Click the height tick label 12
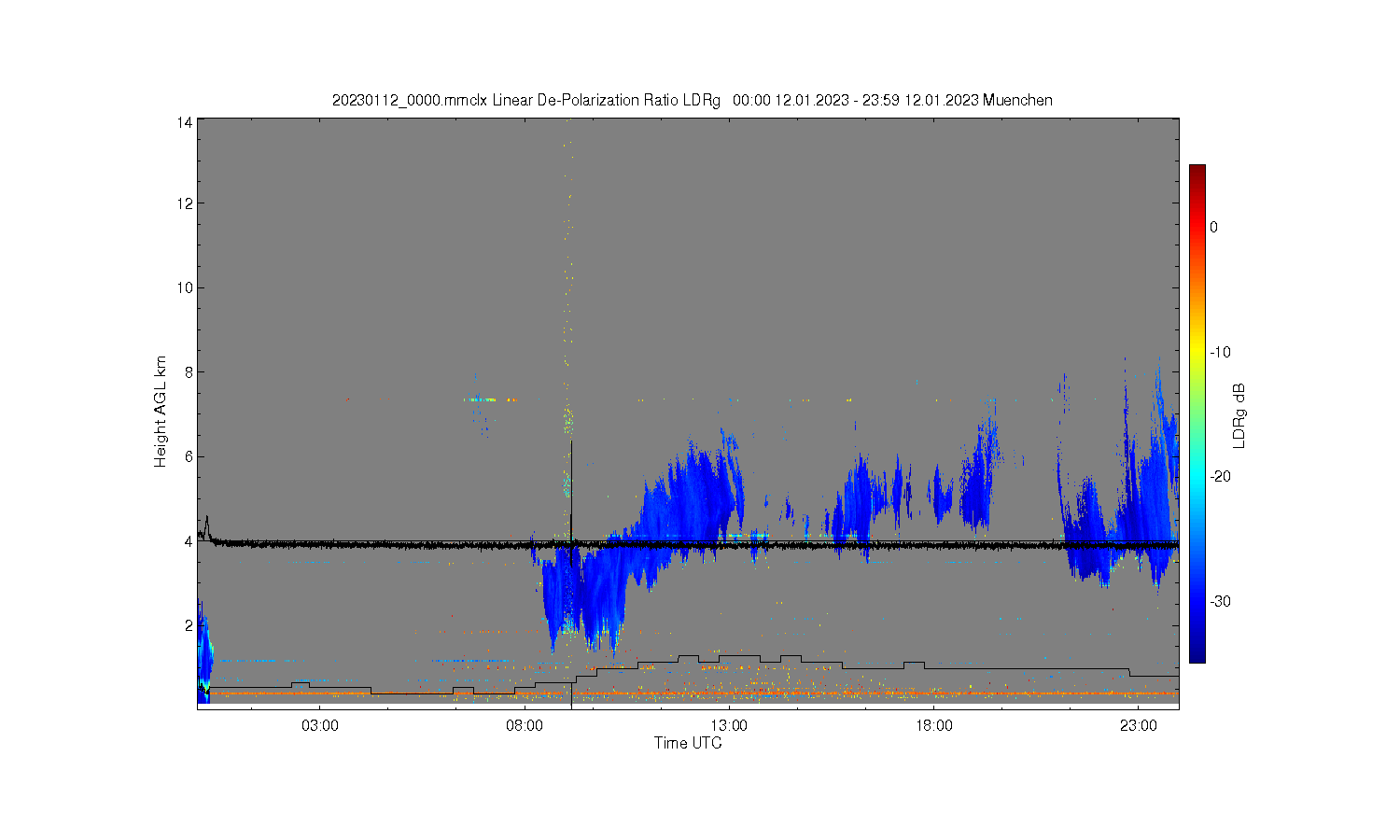This screenshot has height=840, width=1400. (185, 203)
